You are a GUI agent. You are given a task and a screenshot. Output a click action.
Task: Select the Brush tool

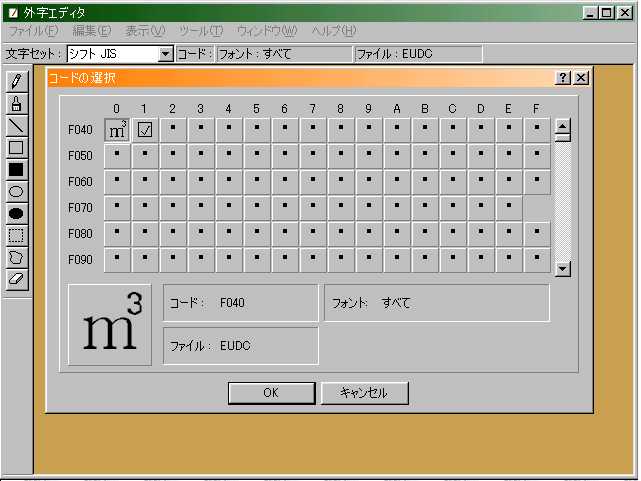[16, 103]
